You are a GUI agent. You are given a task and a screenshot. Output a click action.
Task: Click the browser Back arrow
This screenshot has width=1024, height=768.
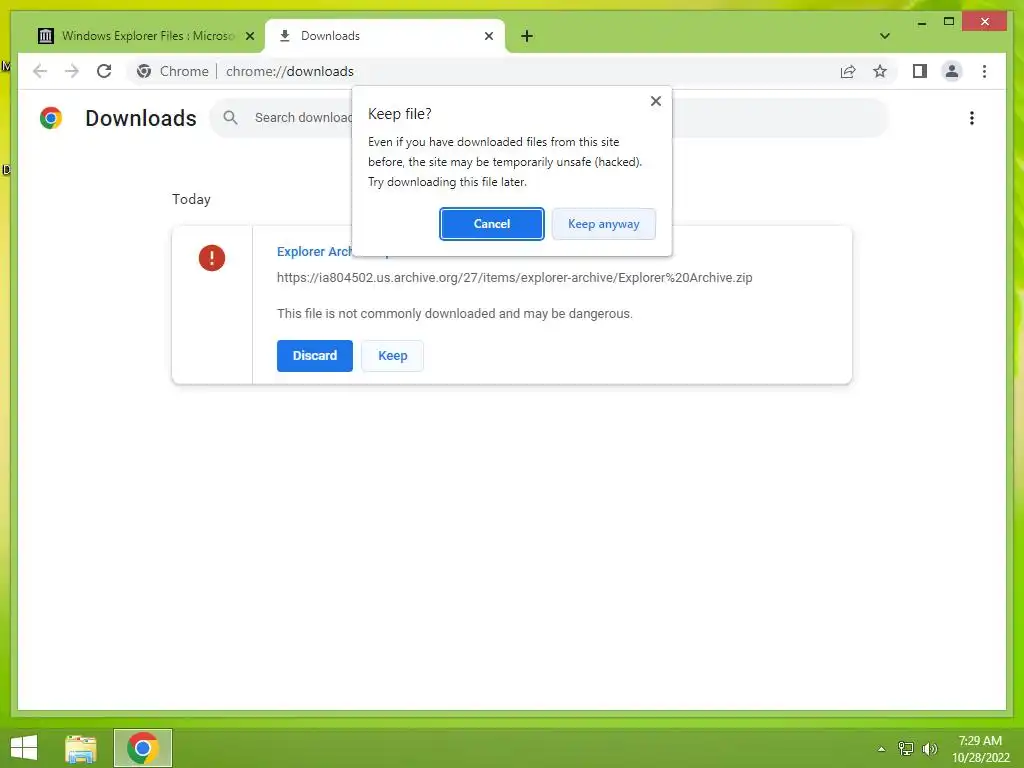pos(40,71)
